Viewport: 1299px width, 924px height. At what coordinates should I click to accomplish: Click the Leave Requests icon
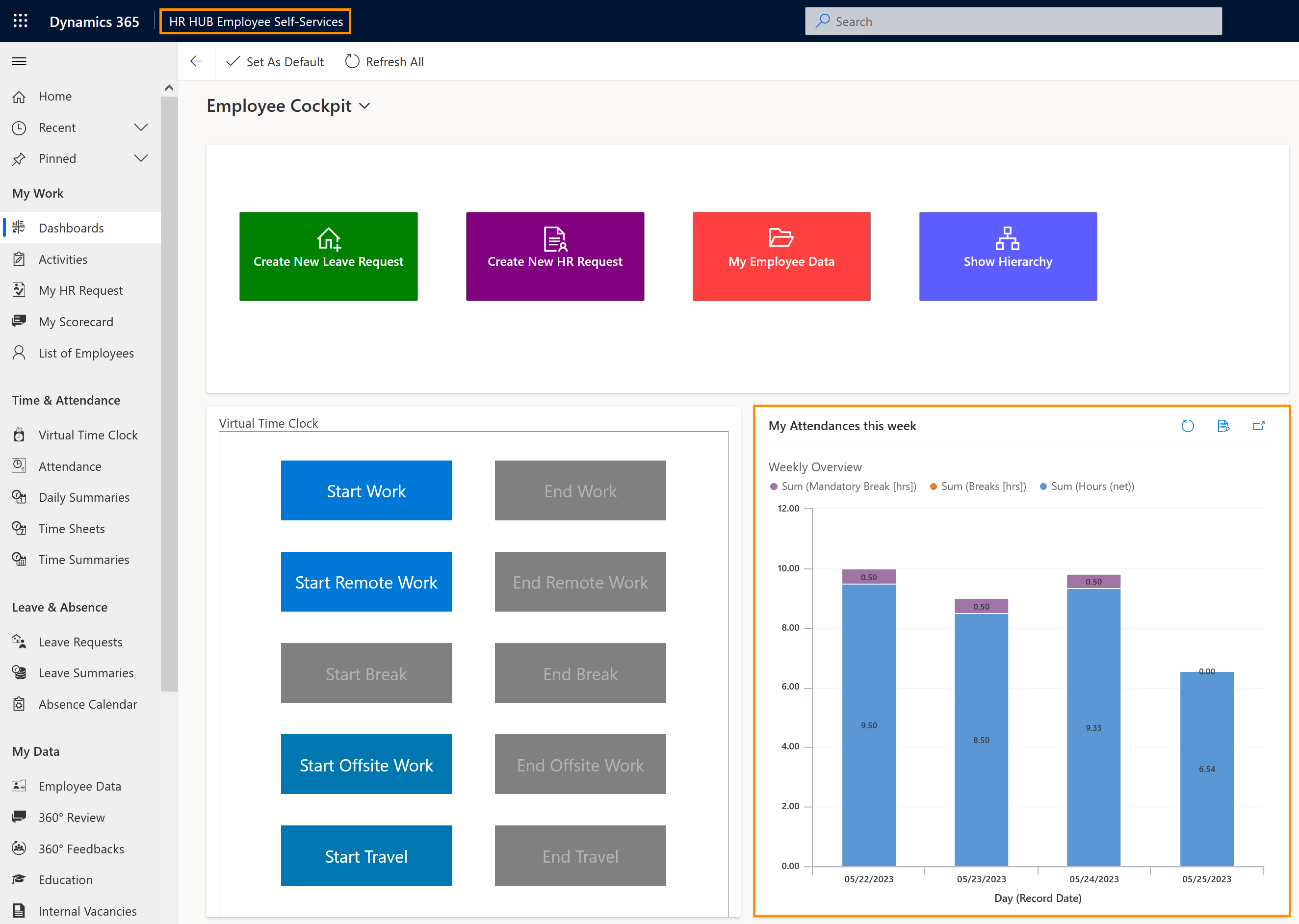pyautogui.click(x=19, y=642)
